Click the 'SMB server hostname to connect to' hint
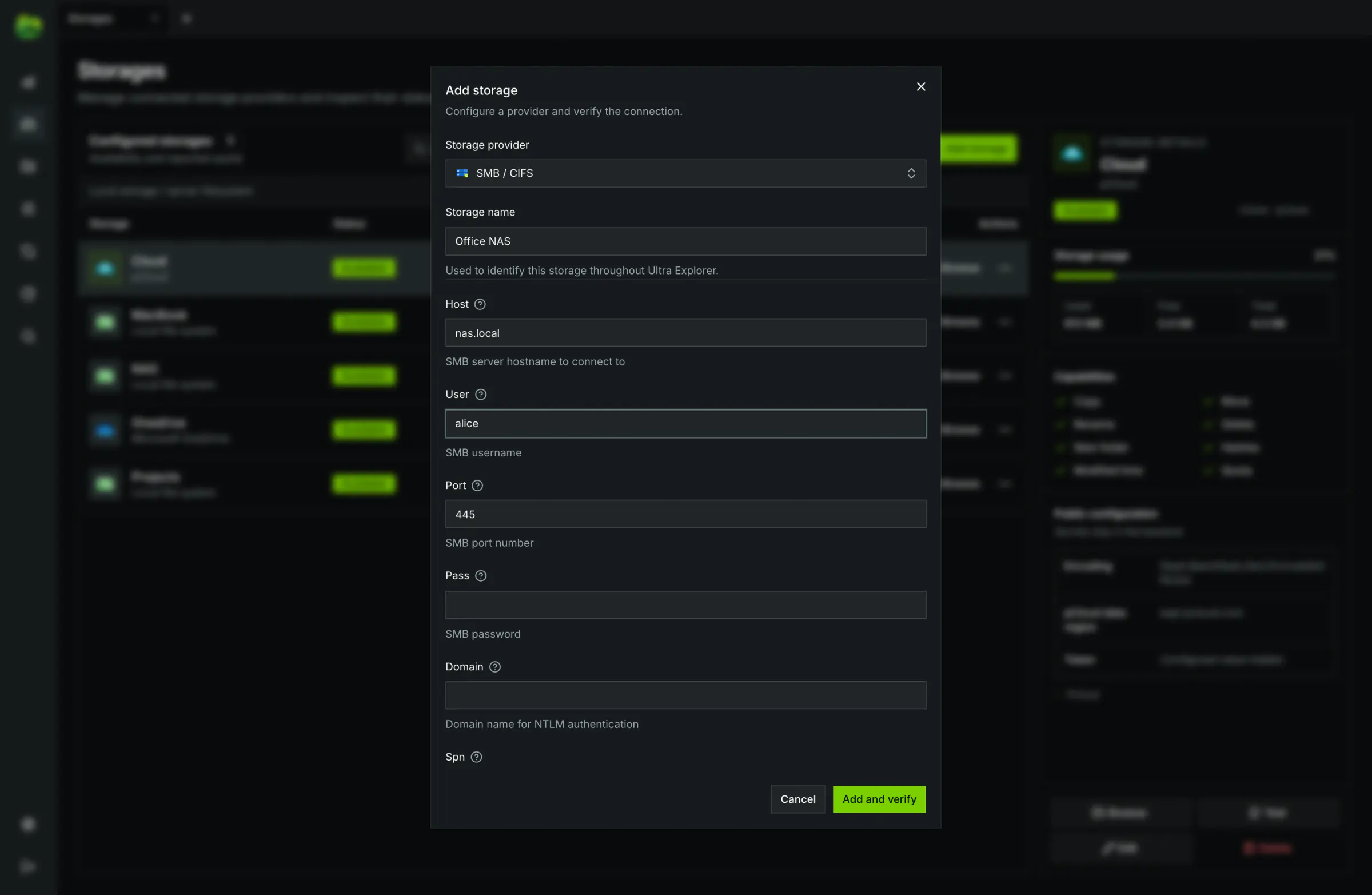Viewport: 1372px width, 895px height. pyautogui.click(x=535, y=361)
